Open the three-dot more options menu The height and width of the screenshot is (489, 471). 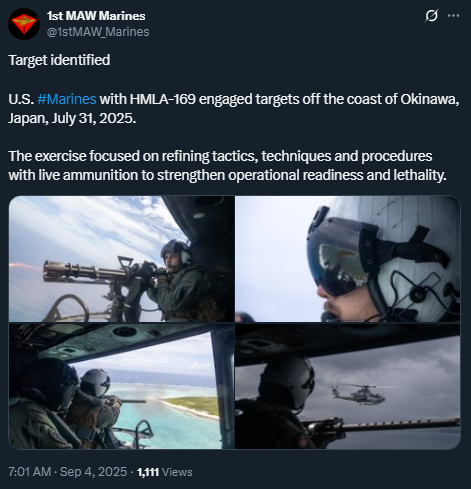tap(453, 16)
